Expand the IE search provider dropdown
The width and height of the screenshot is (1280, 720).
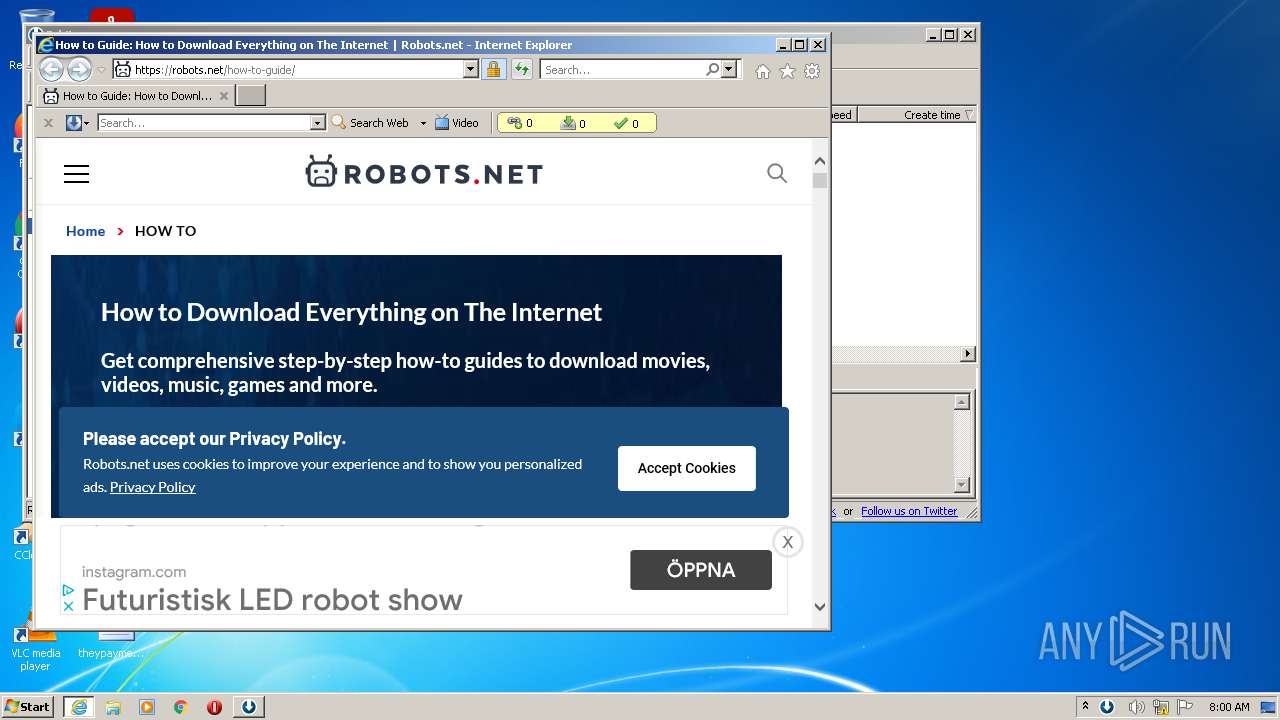[729, 69]
